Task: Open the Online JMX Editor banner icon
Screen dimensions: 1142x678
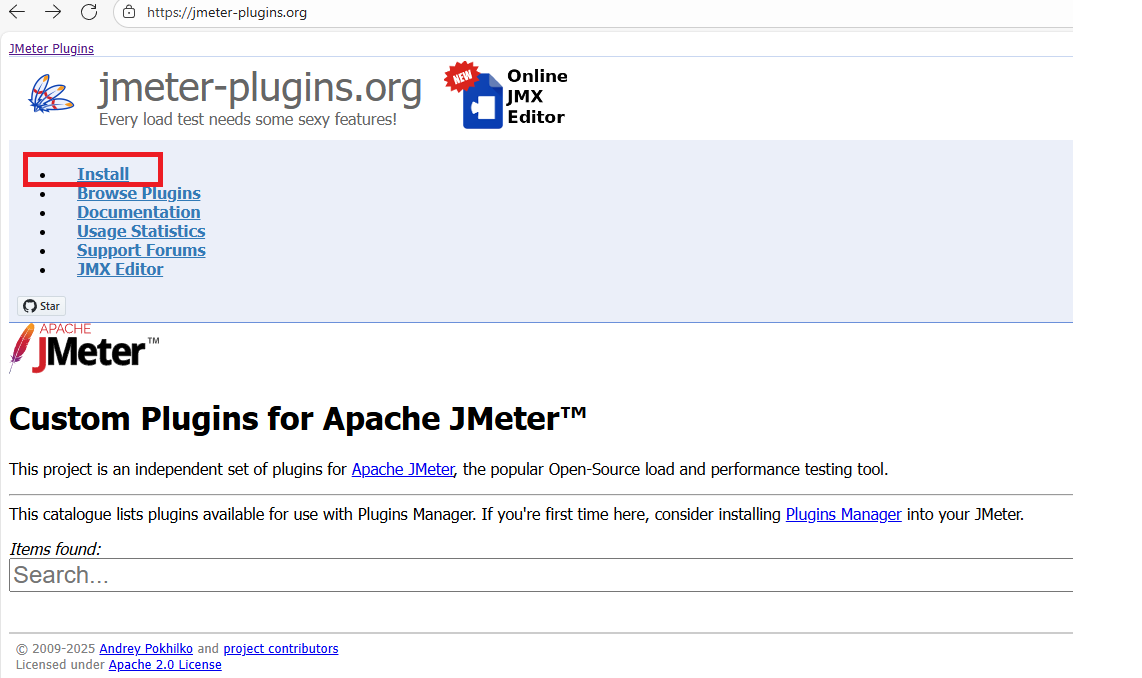Action: point(507,95)
